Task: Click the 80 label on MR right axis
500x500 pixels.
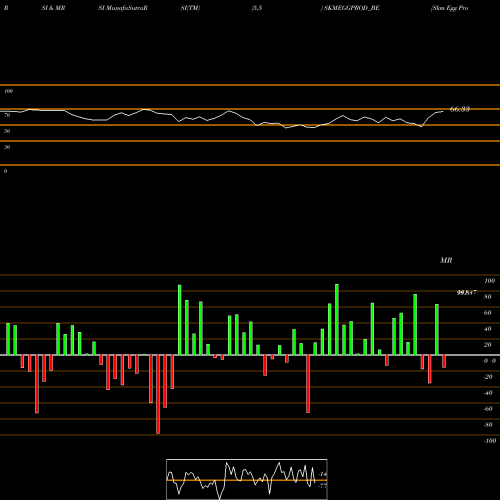Action: [x=488, y=297]
